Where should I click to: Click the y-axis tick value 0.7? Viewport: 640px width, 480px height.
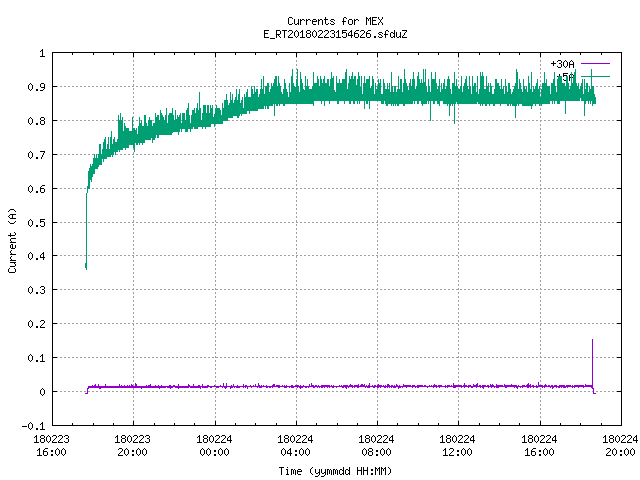pos(36,155)
